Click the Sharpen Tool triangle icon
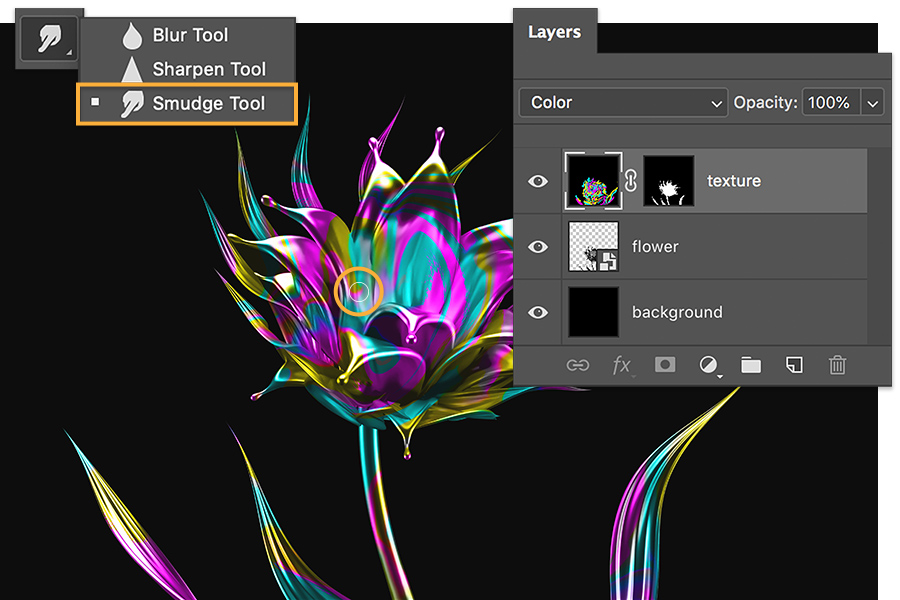The width and height of the screenshot is (900, 600). 132,69
